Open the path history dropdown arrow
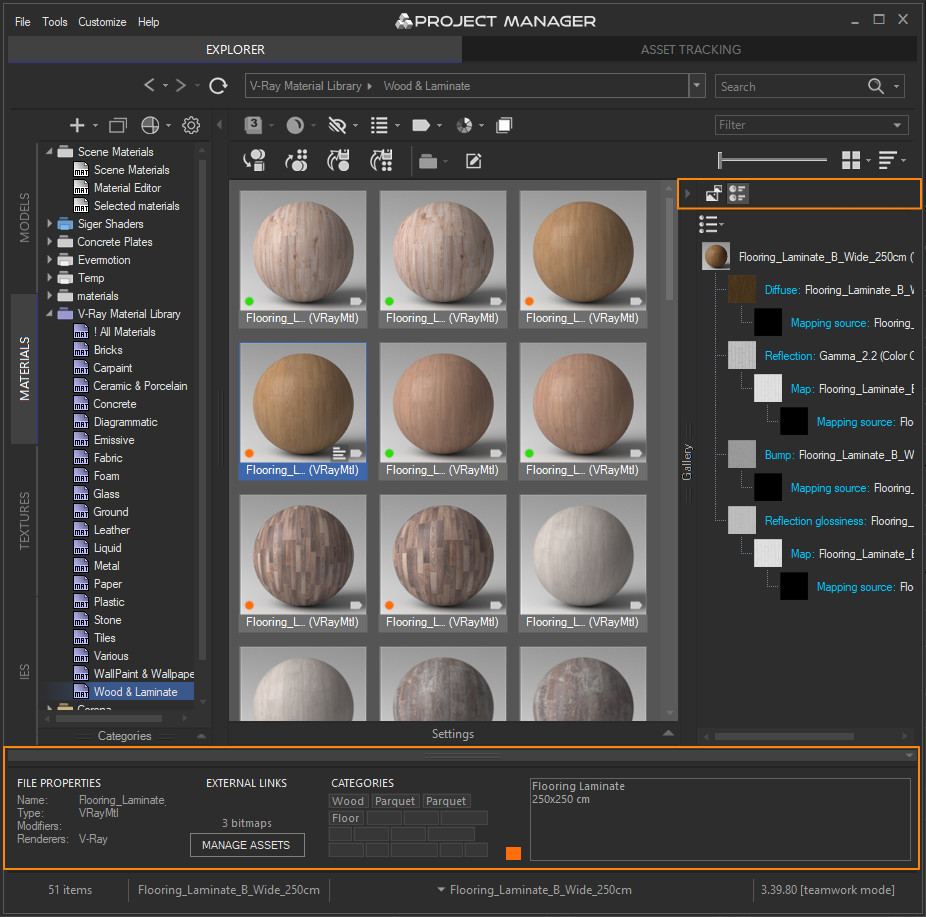 click(x=697, y=86)
